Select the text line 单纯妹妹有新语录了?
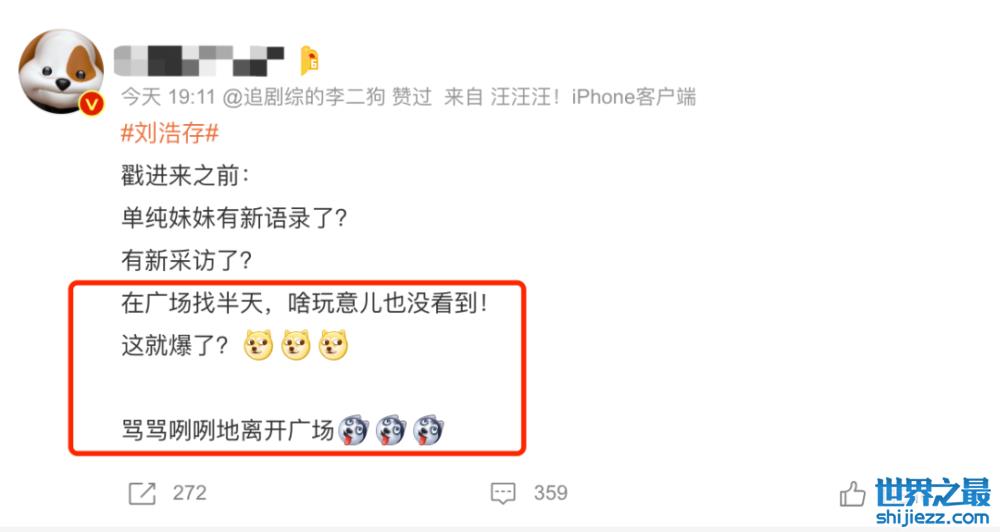1000x532 pixels. pyautogui.click(x=234, y=219)
